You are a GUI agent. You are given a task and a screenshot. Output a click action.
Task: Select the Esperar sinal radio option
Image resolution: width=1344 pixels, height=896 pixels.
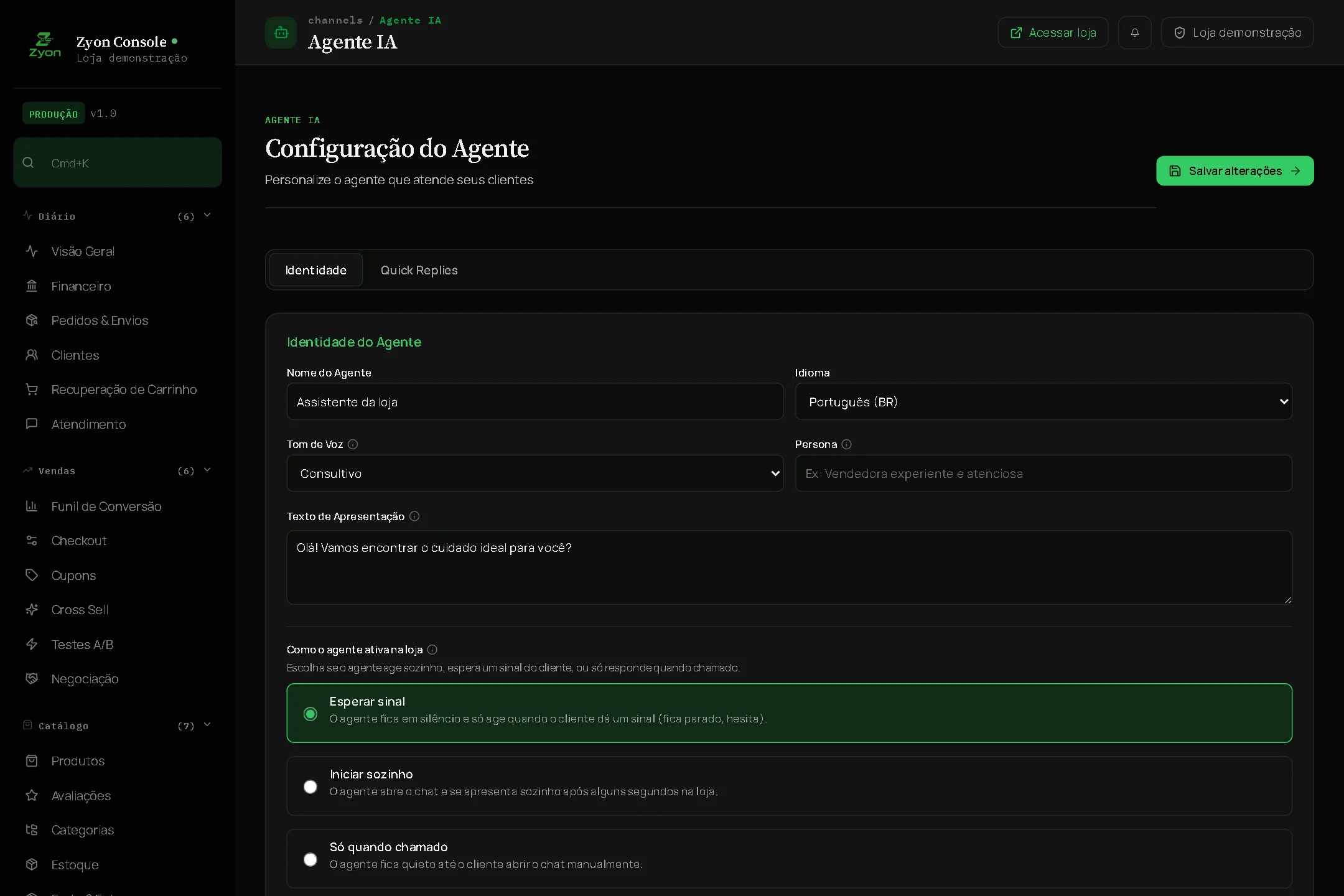pyautogui.click(x=310, y=714)
